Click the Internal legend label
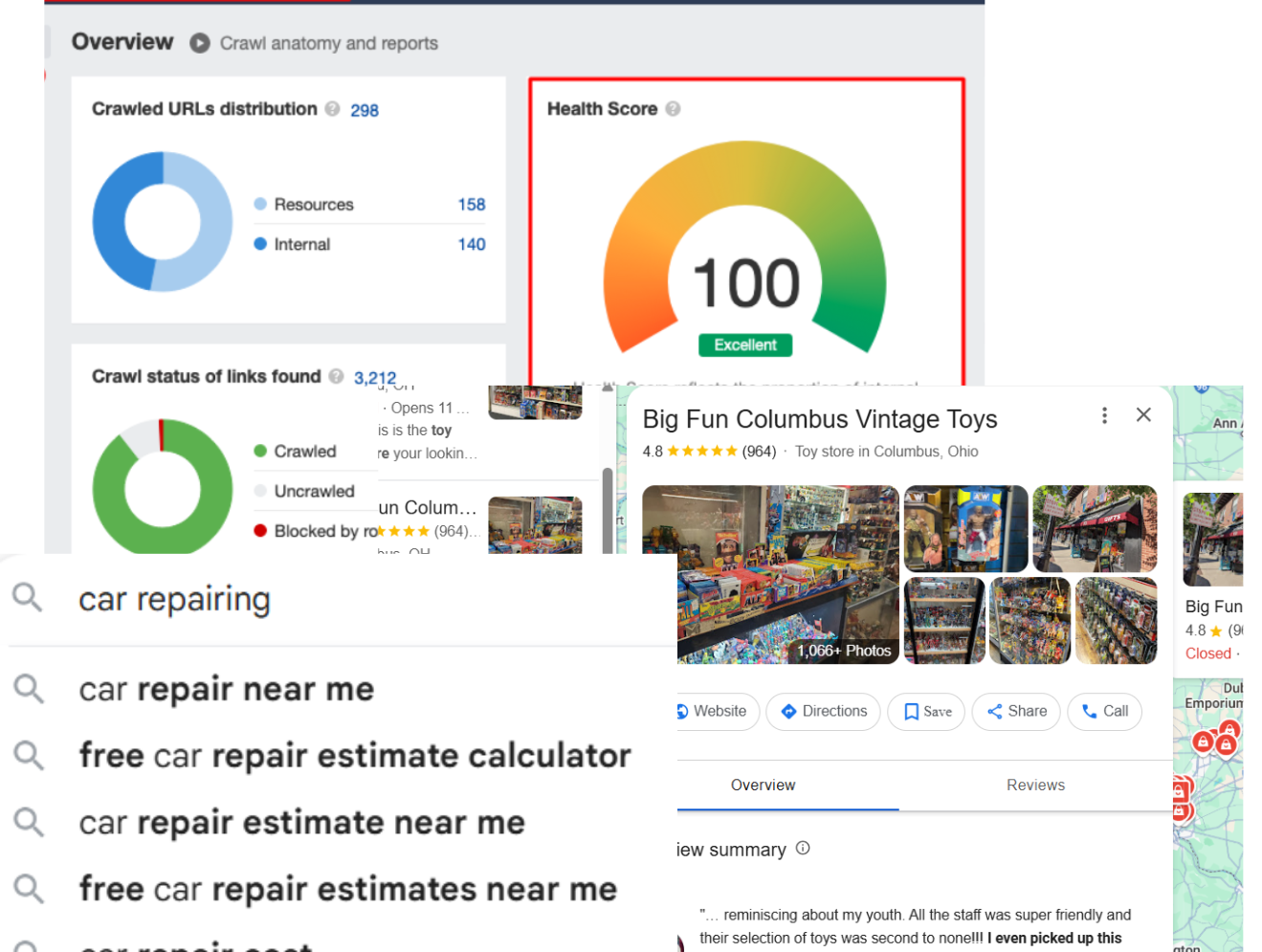 tap(302, 245)
